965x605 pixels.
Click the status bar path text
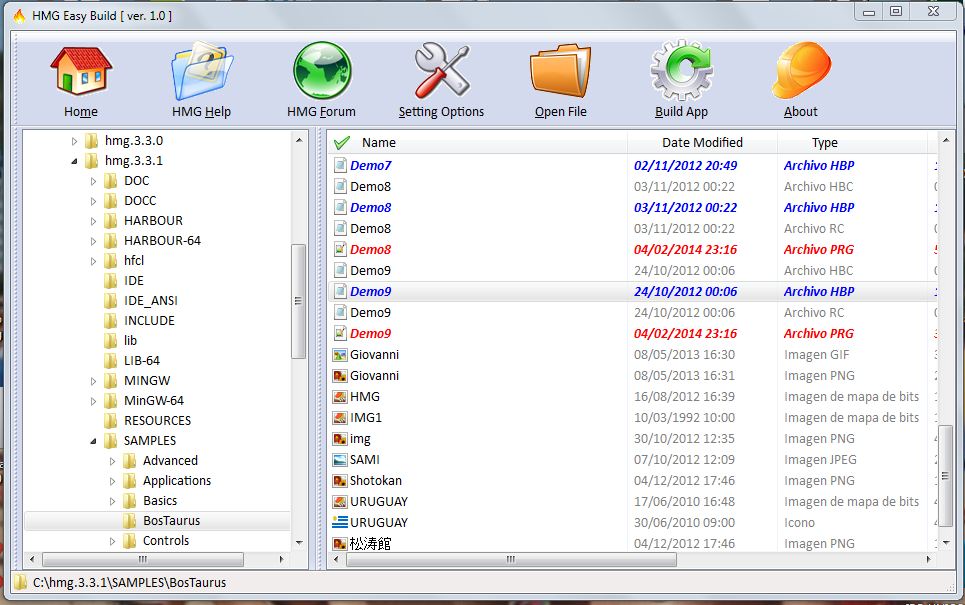click(x=129, y=582)
